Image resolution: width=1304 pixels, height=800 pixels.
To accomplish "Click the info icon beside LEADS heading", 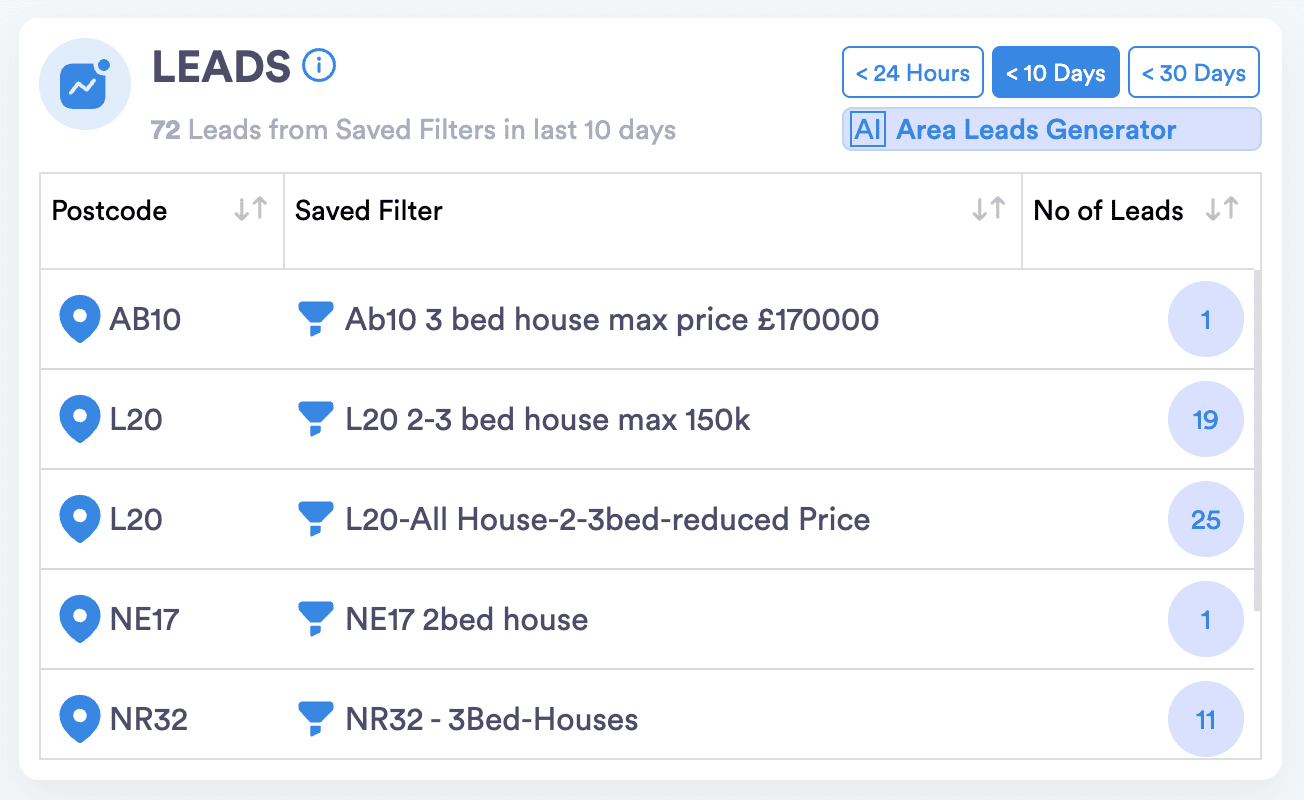I will pyautogui.click(x=318, y=67).
